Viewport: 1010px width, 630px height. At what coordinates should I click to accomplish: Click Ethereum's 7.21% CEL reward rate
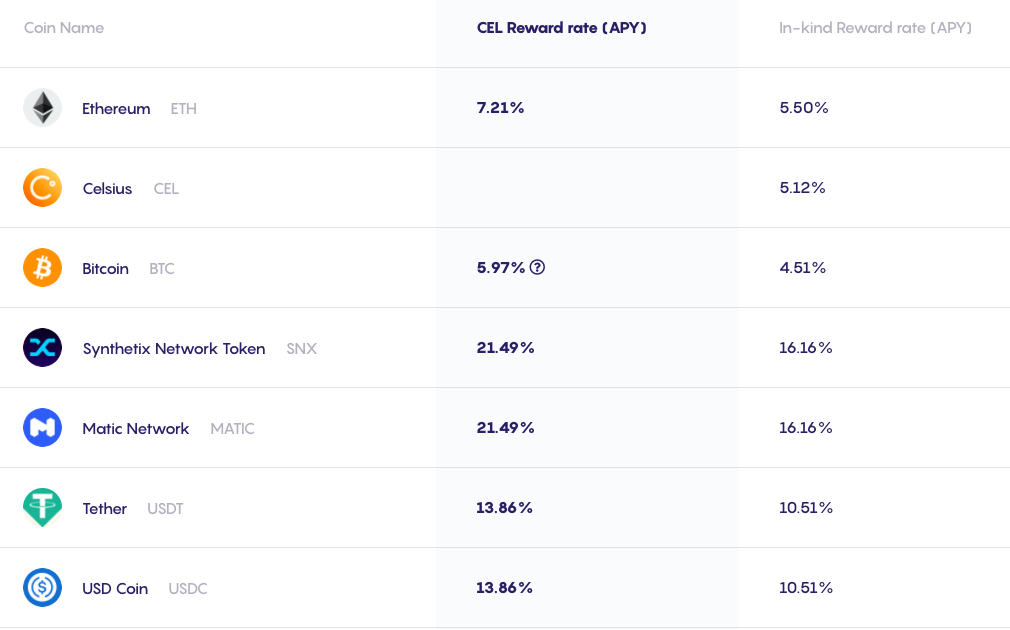(x=500, y=108)
